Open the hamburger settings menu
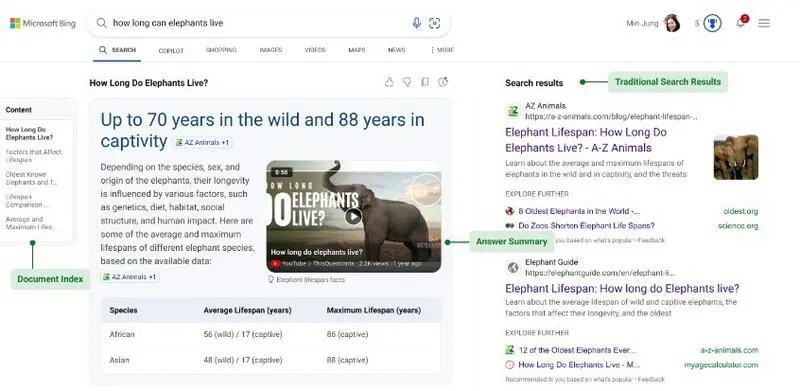Image resolution: width=800 pixels, height=391 pixels. (764, 23)
